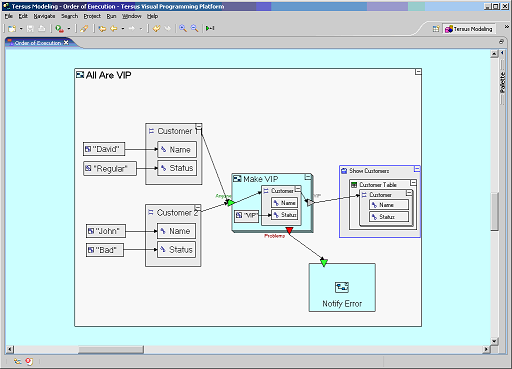Collapse the Customer Table element
This screenshot has height=369, width=512.
pyautogui.click(x=413, y=183)
